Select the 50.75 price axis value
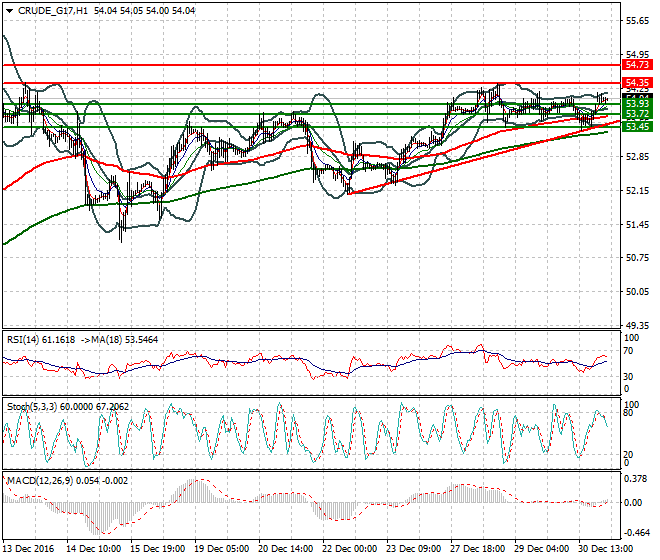 pyautogui.click(x=637, y=258)
